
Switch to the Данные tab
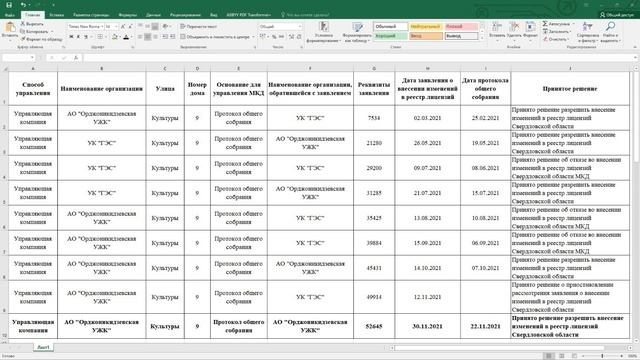tap(153, 15)
